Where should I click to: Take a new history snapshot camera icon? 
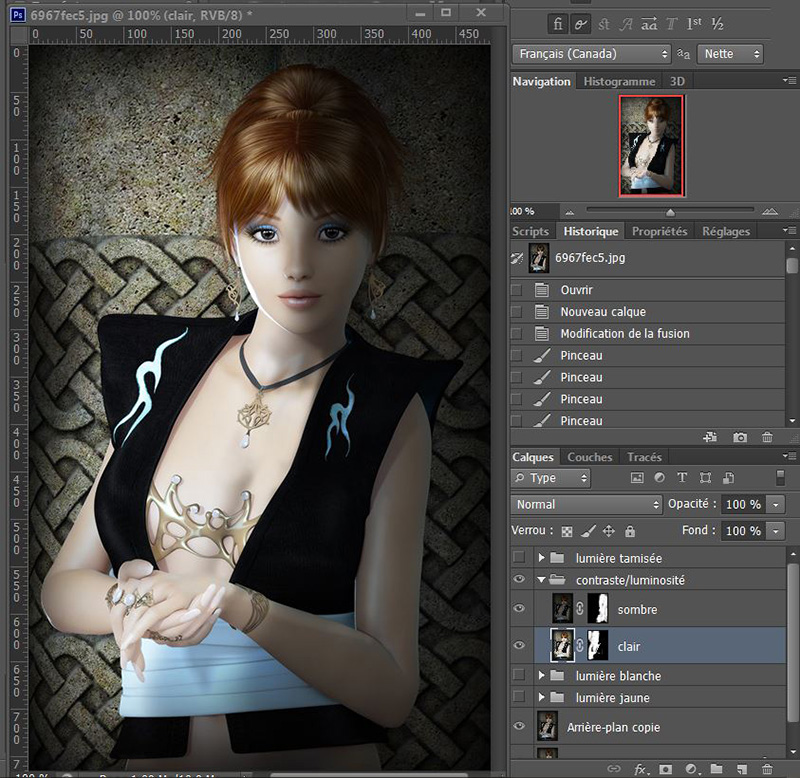pos(740,437)
